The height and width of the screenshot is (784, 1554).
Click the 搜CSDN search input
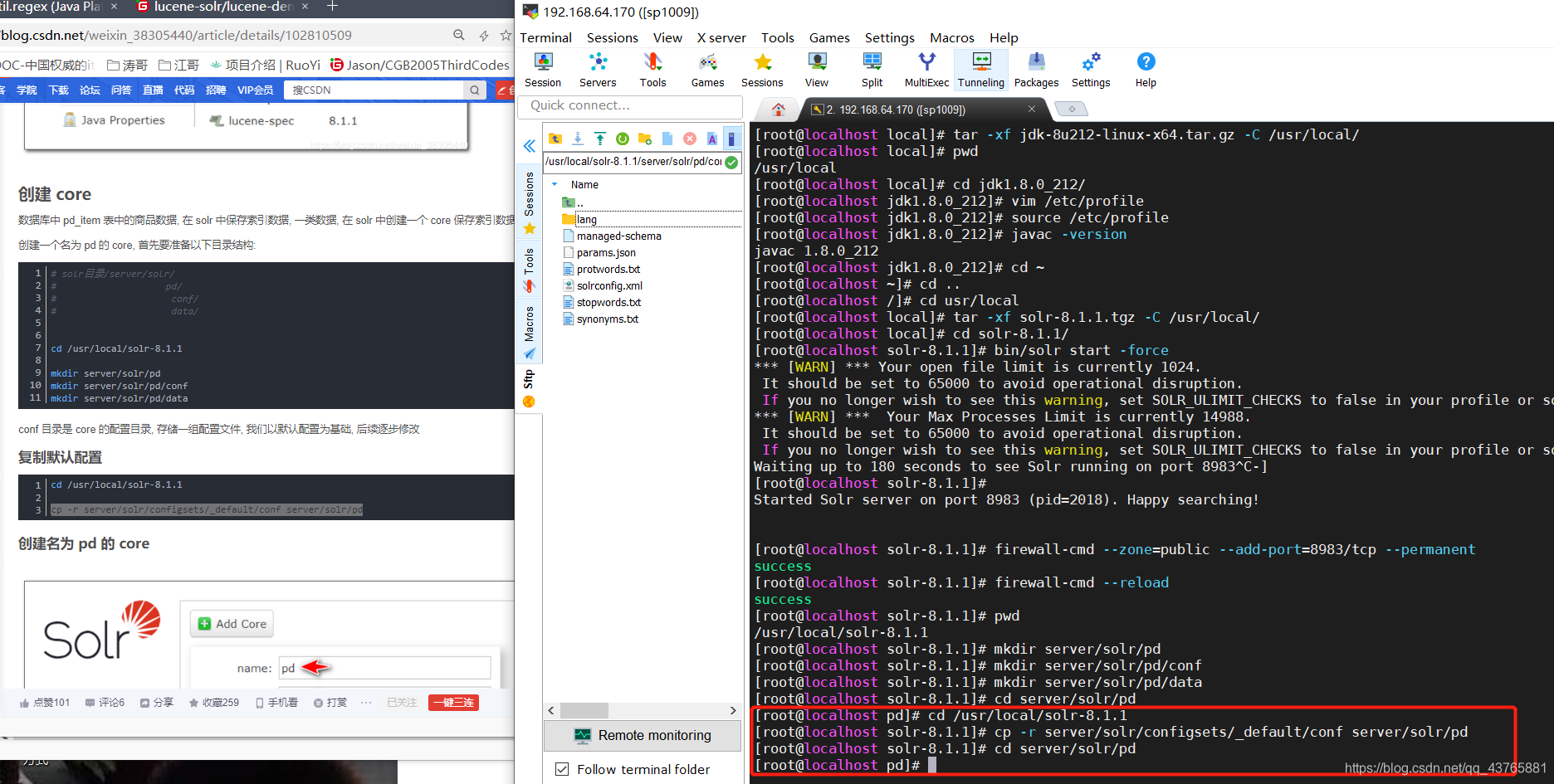[375, 90]
